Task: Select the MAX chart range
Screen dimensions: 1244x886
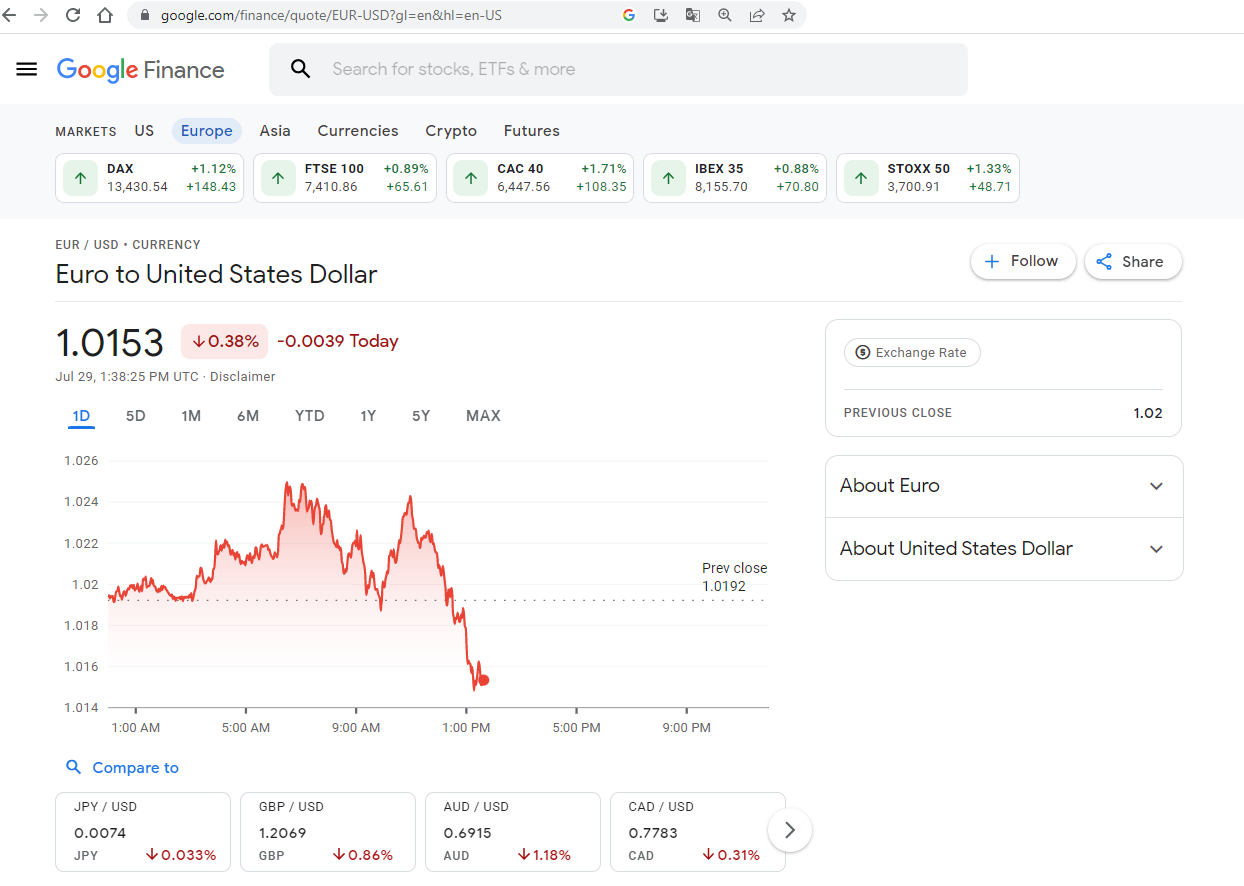Action: [x=483, y=416]
